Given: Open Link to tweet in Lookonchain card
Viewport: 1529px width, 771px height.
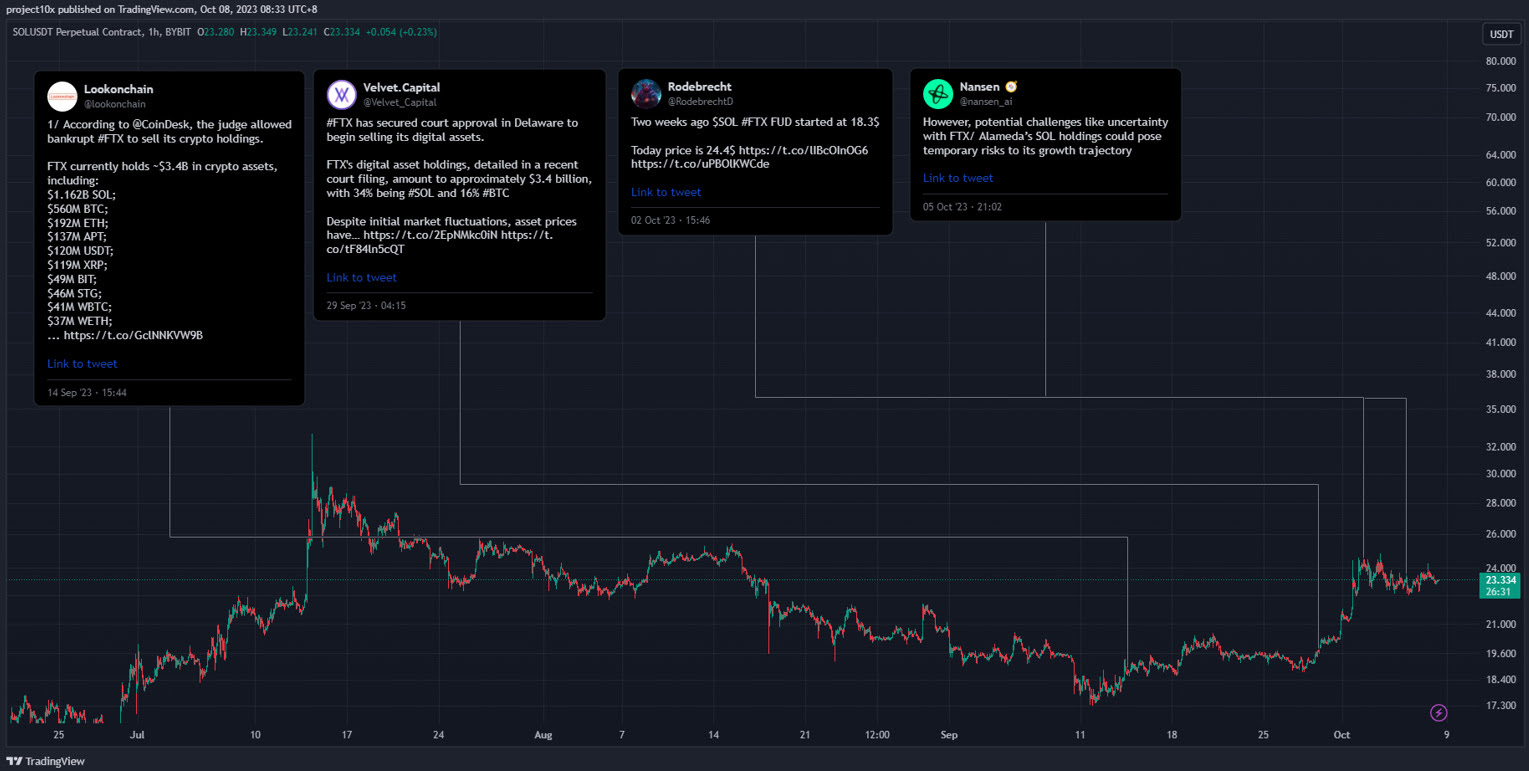Looking at the screenshot, I should 82,364.
